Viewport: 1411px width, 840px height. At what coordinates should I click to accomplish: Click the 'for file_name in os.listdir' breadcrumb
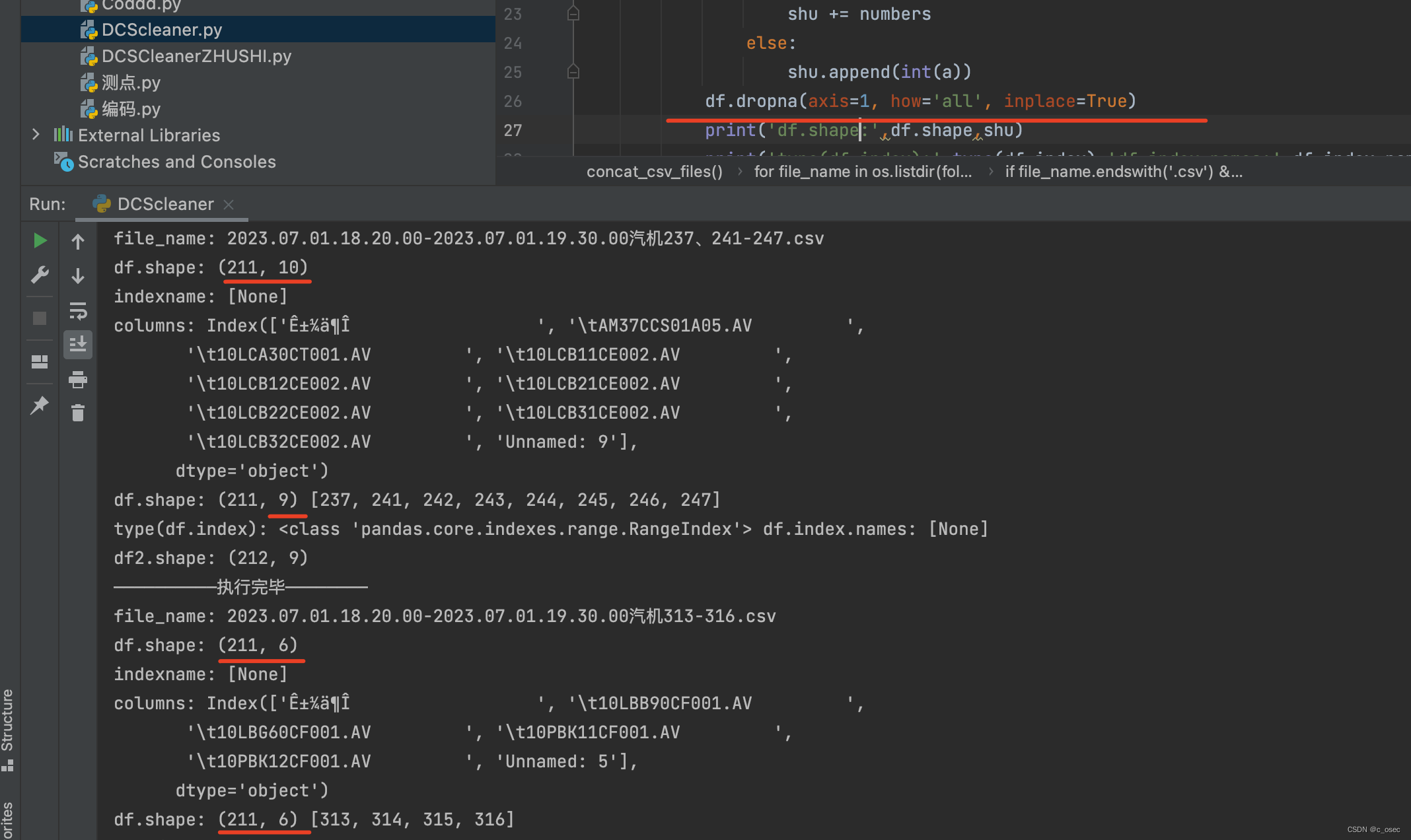point(863,172)
